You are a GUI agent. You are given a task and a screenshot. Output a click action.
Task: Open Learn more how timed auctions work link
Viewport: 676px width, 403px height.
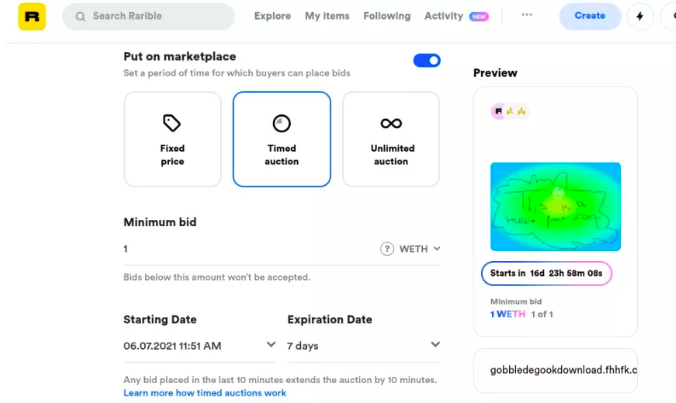click(x=205, y=393)
